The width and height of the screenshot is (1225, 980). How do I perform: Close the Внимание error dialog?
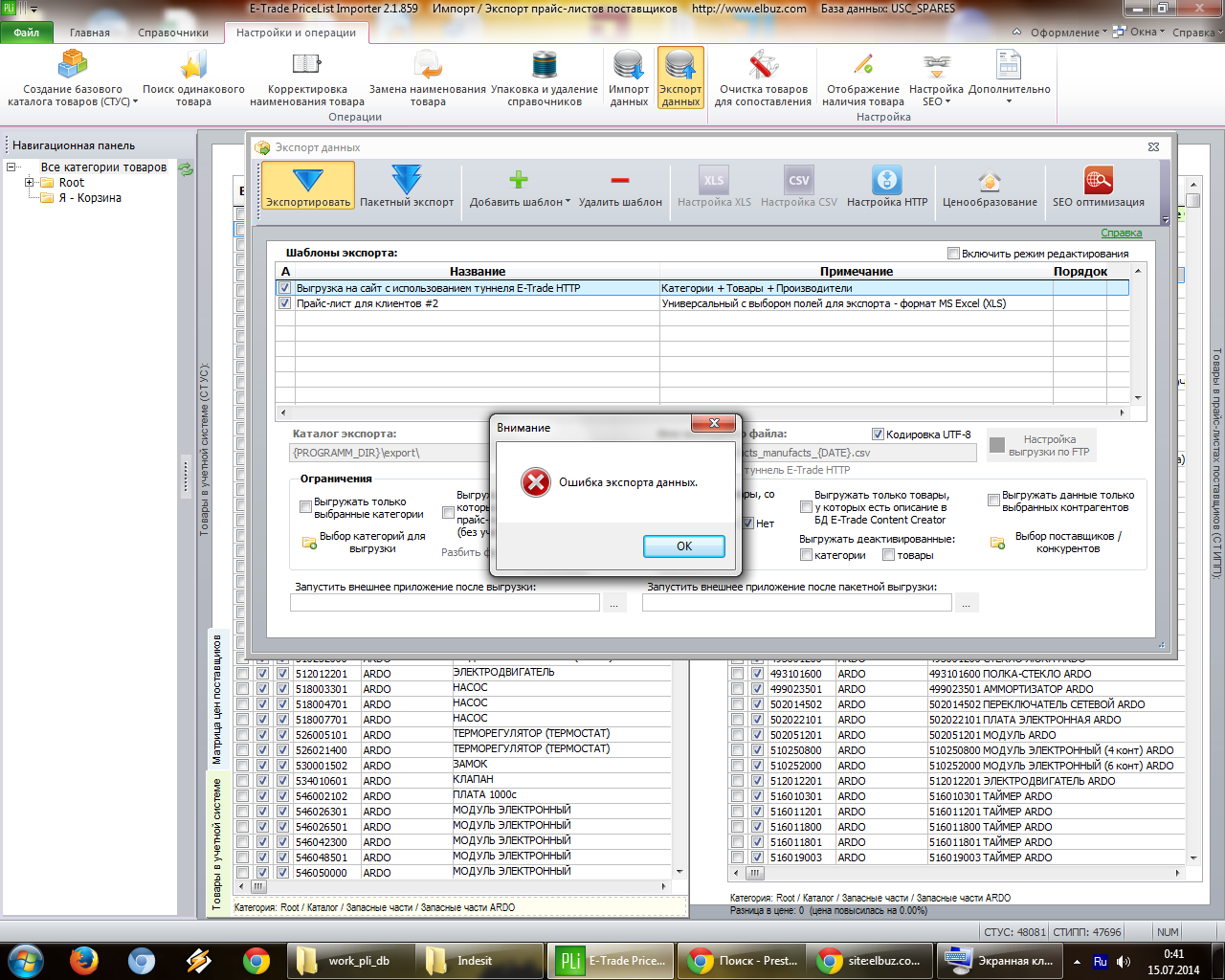(714, 423)
